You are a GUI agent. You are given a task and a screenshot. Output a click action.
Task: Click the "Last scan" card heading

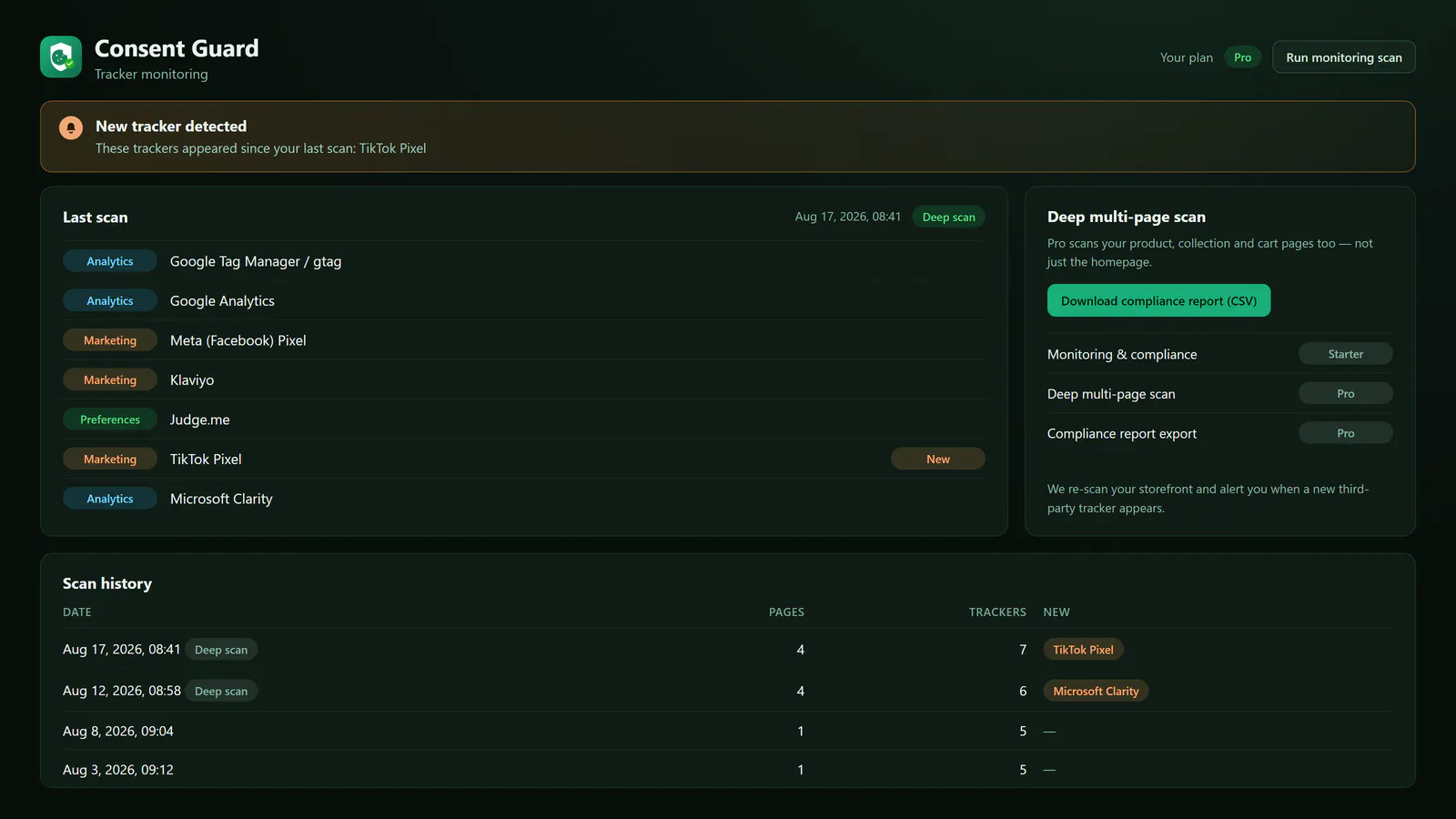(x=96, y=217)
